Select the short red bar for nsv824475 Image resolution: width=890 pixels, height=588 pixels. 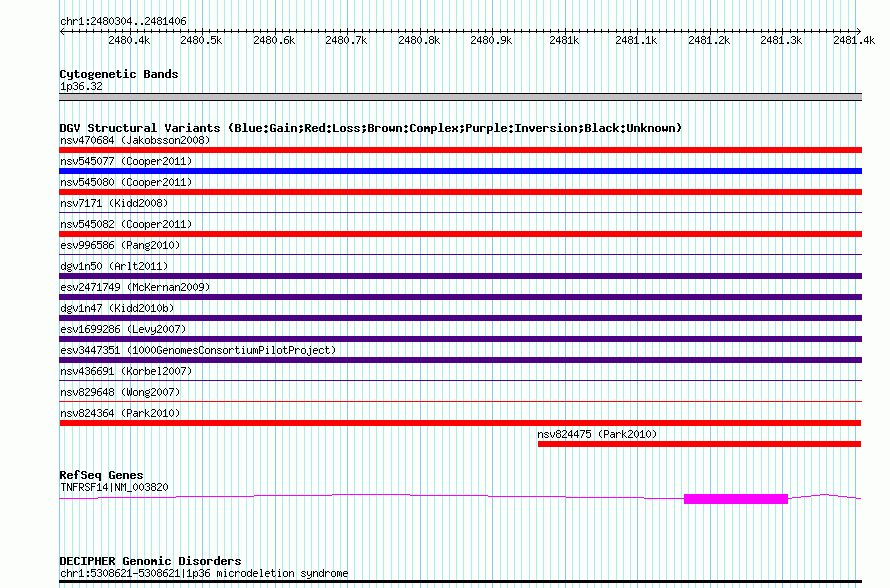point(699,444)
